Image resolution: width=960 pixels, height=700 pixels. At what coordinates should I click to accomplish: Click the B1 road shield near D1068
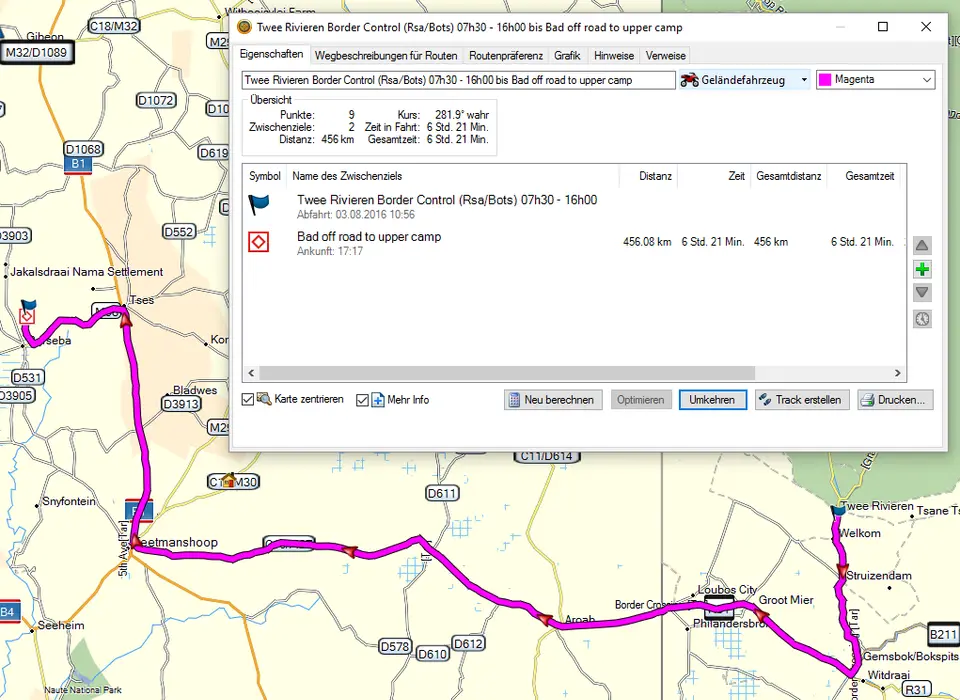pyautogui.click(x=78, y=164)
